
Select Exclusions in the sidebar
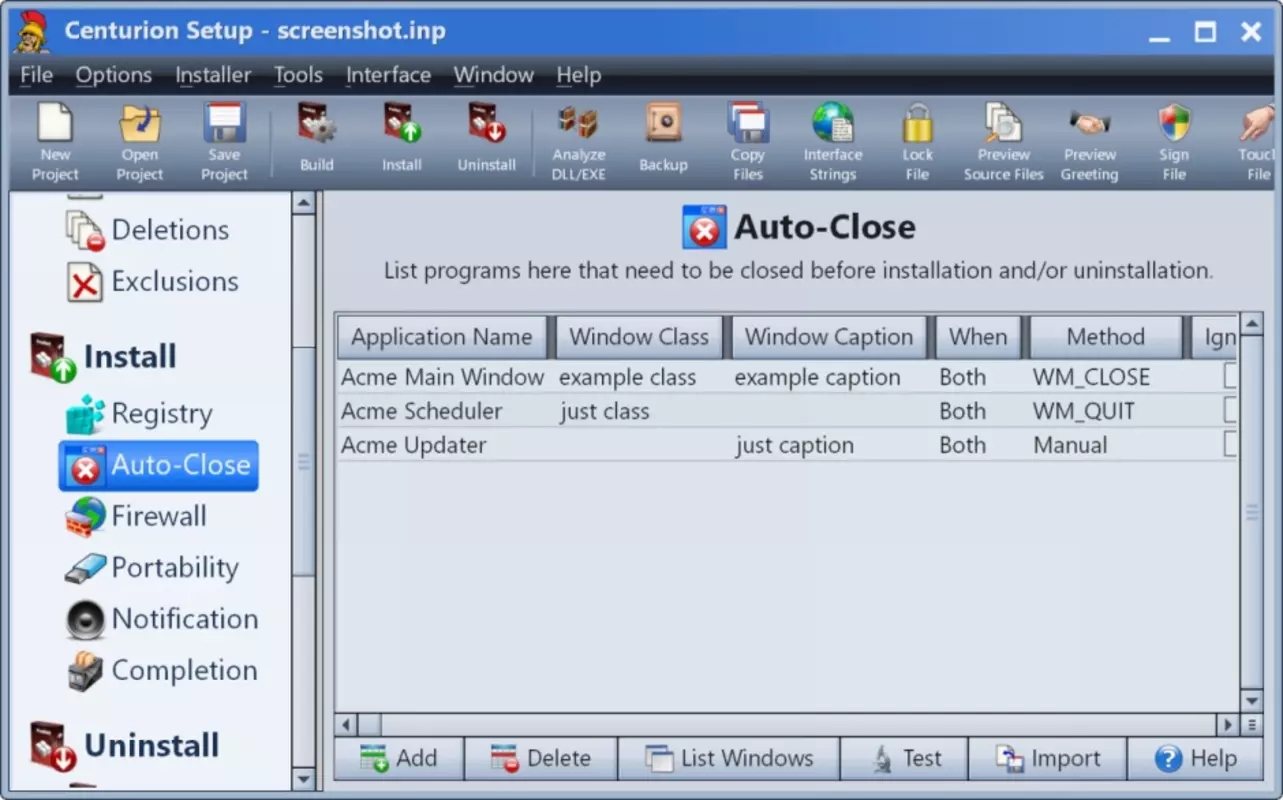click(x=152, y=282)
